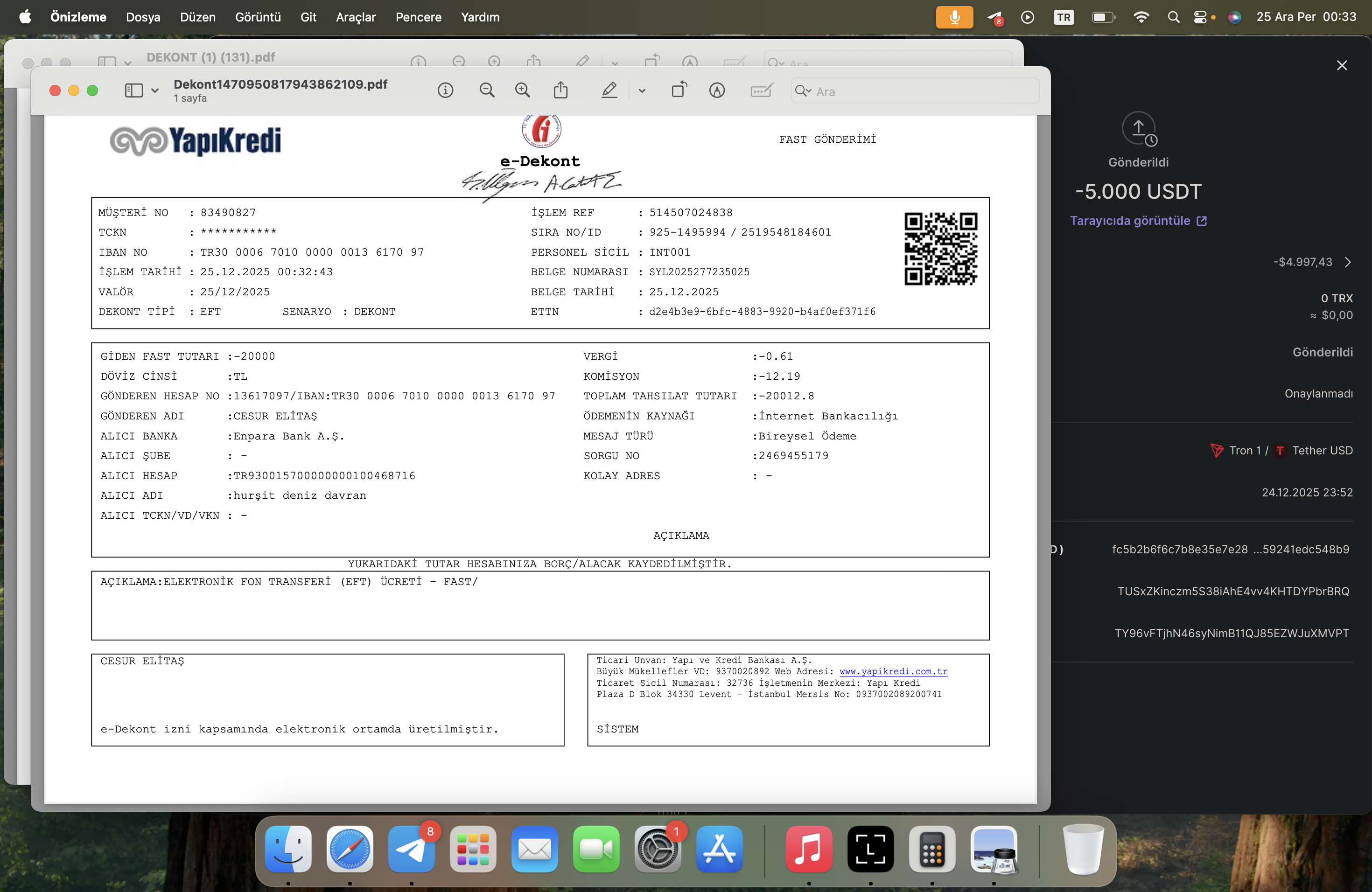The width and height of the screenshot is (1372, 892).
Task: Click the background DEKONT (1) (131).pdf window title
Action: pyautogui.click(x=210, y=57)
